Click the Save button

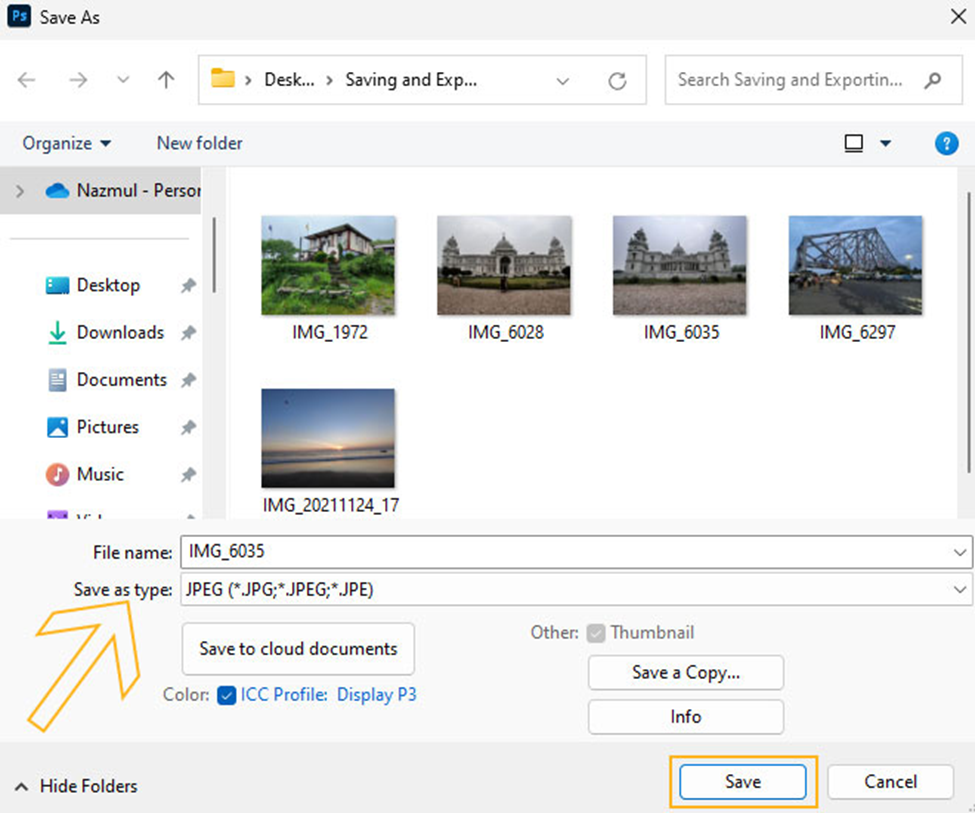(x=743, y=782)
